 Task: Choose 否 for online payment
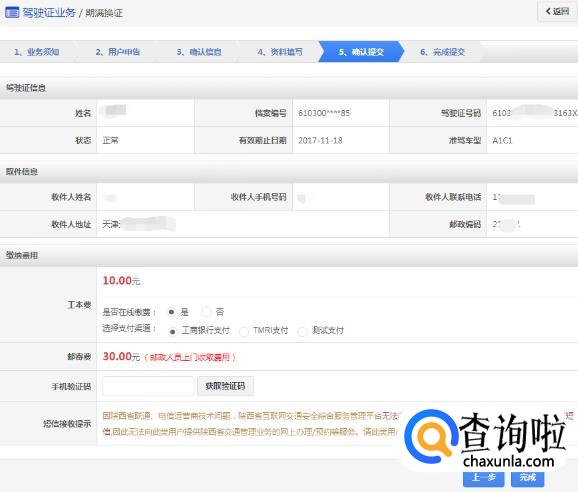[x=206, y=312]
